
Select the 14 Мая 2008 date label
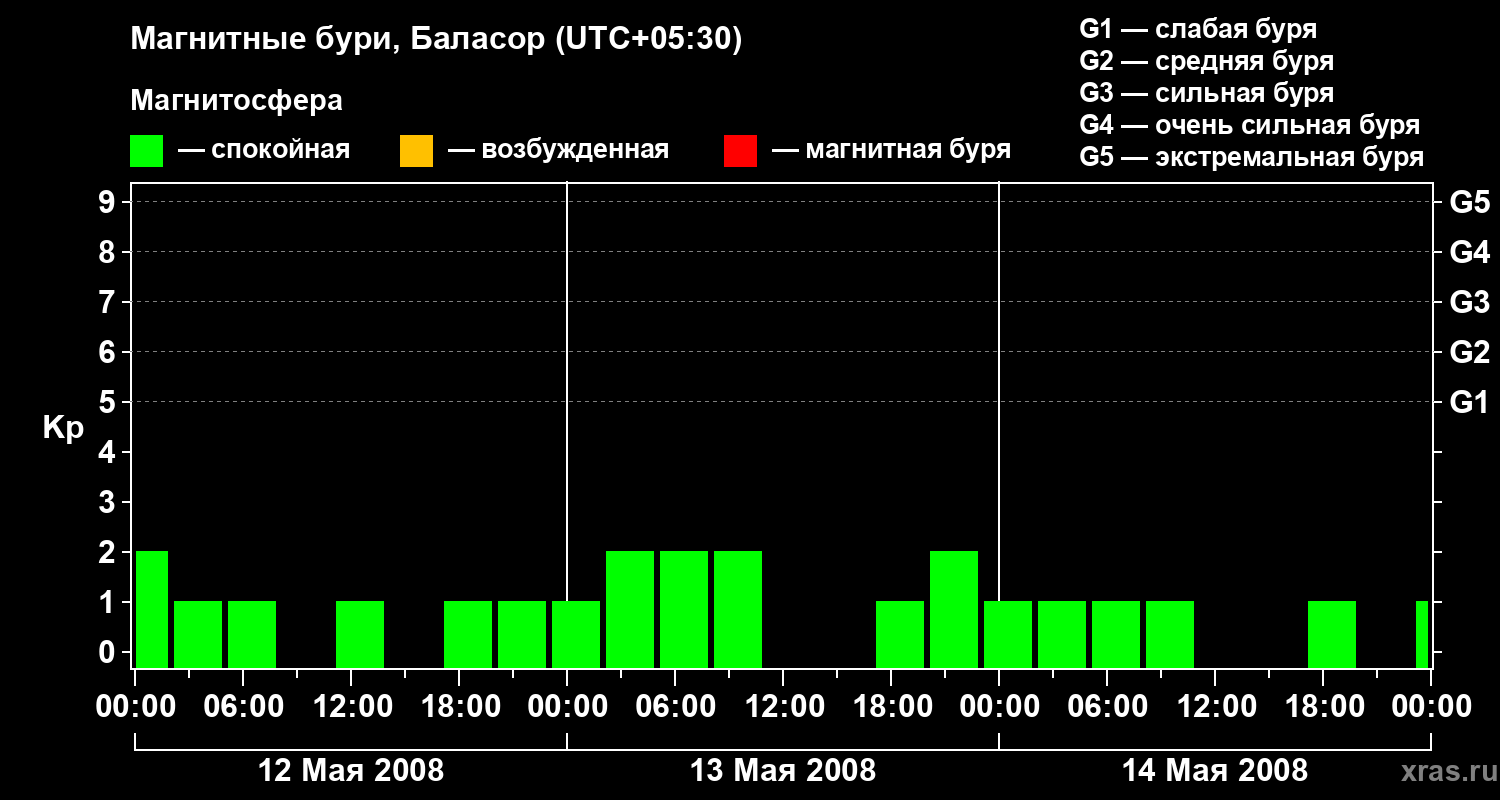click(1215, 771)
